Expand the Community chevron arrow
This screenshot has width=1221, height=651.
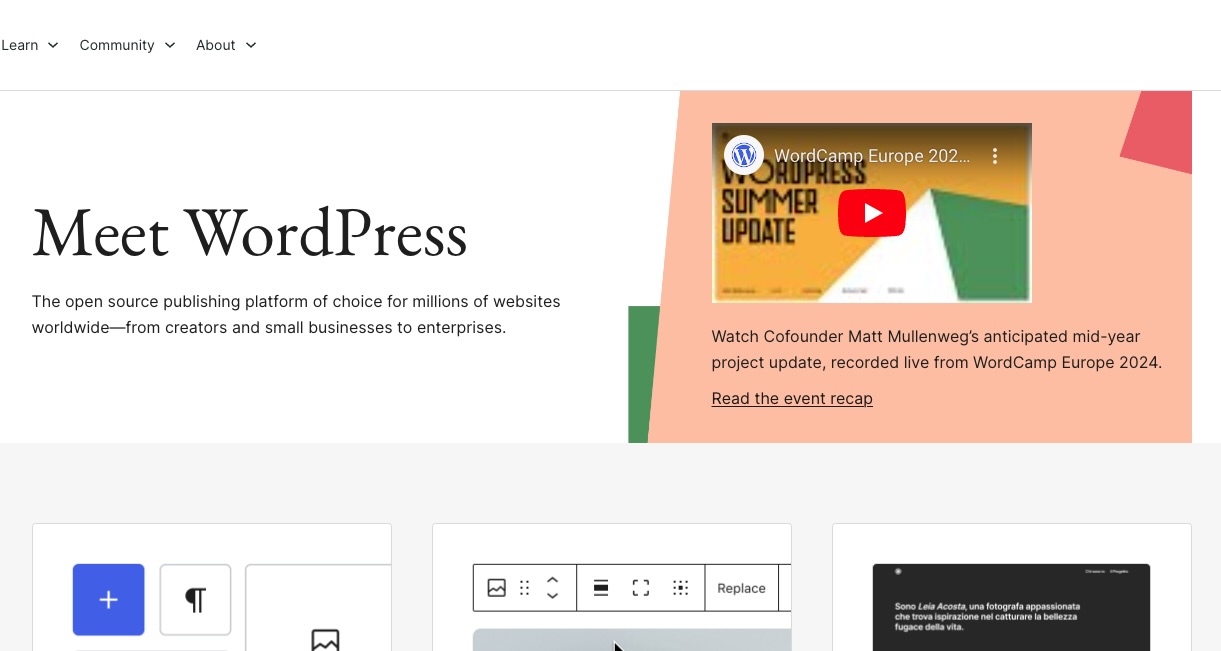170,45
